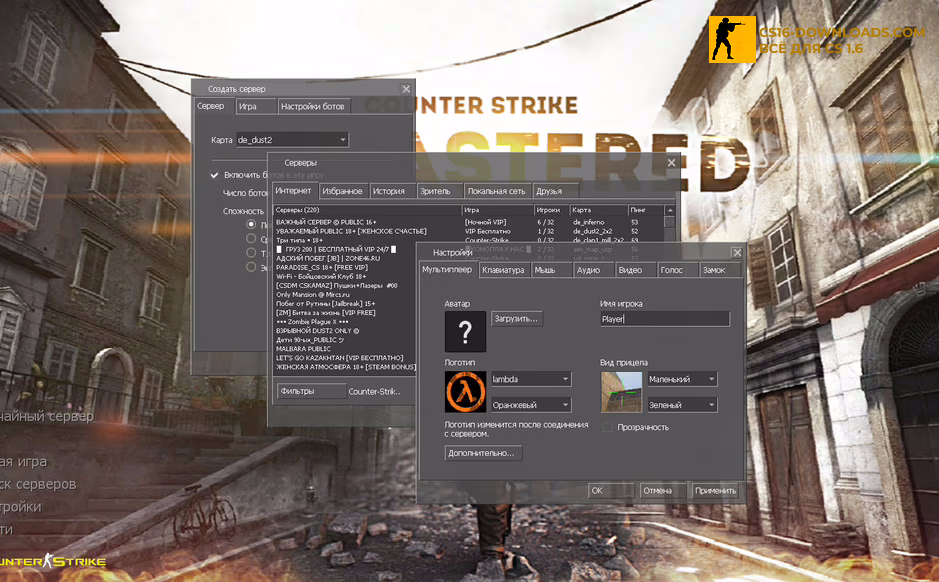
Task: Click the crosshair preview image
Action: (621, 392)
